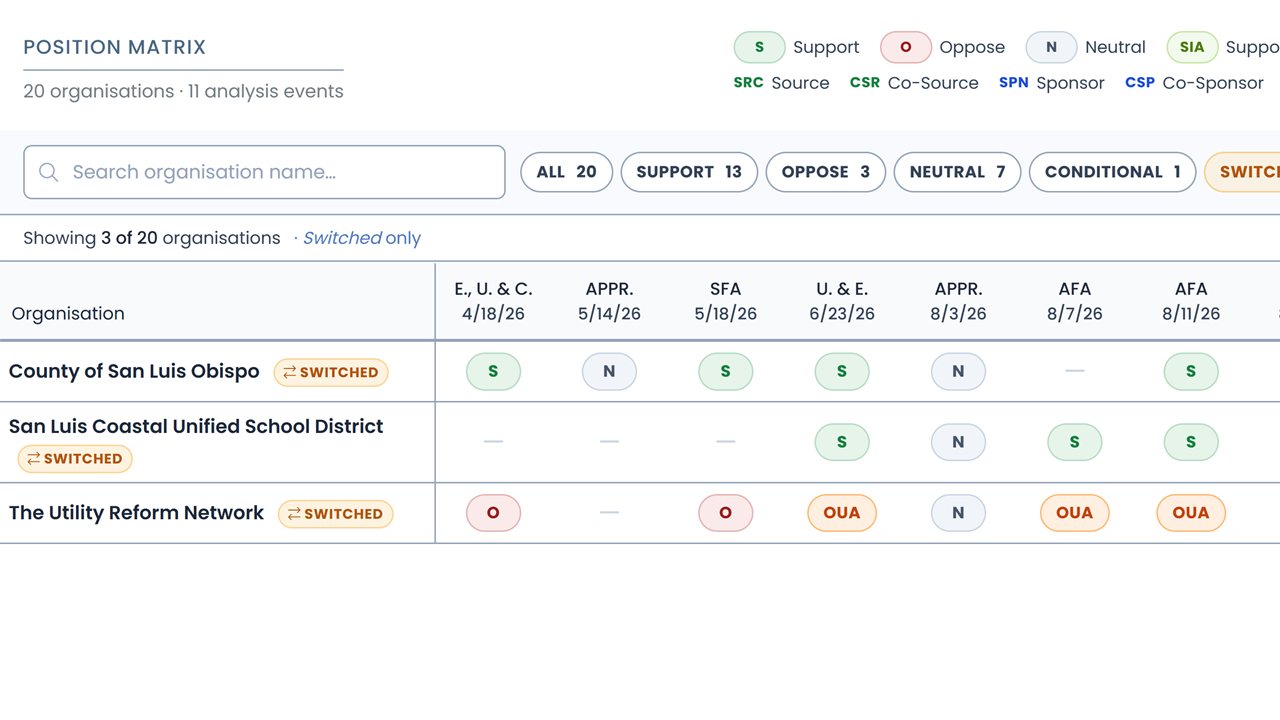Click 'Showing 3 of 20 organisations' text
1280x720 pixels.
tap(152, 238)
